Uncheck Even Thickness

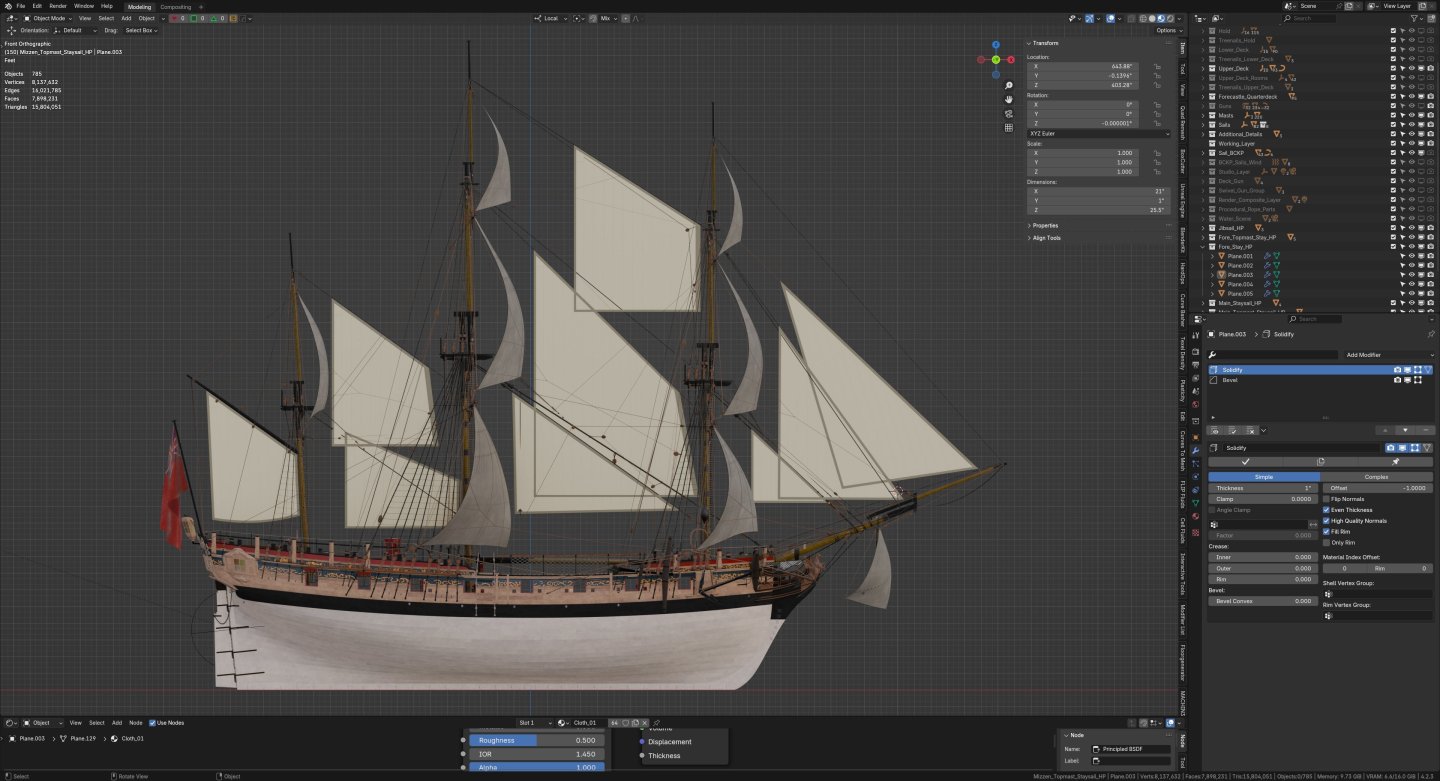[x=1326, y=510]
